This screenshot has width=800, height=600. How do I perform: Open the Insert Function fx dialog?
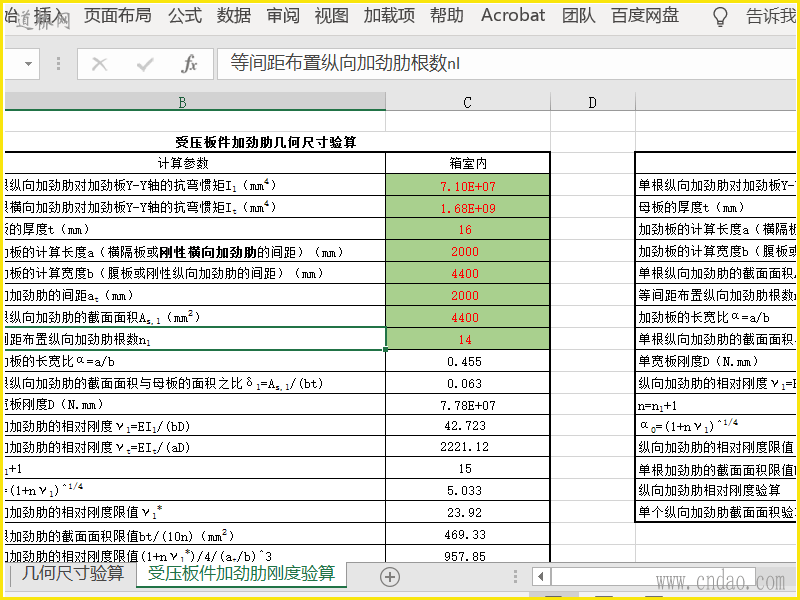[x=189, y=64]
